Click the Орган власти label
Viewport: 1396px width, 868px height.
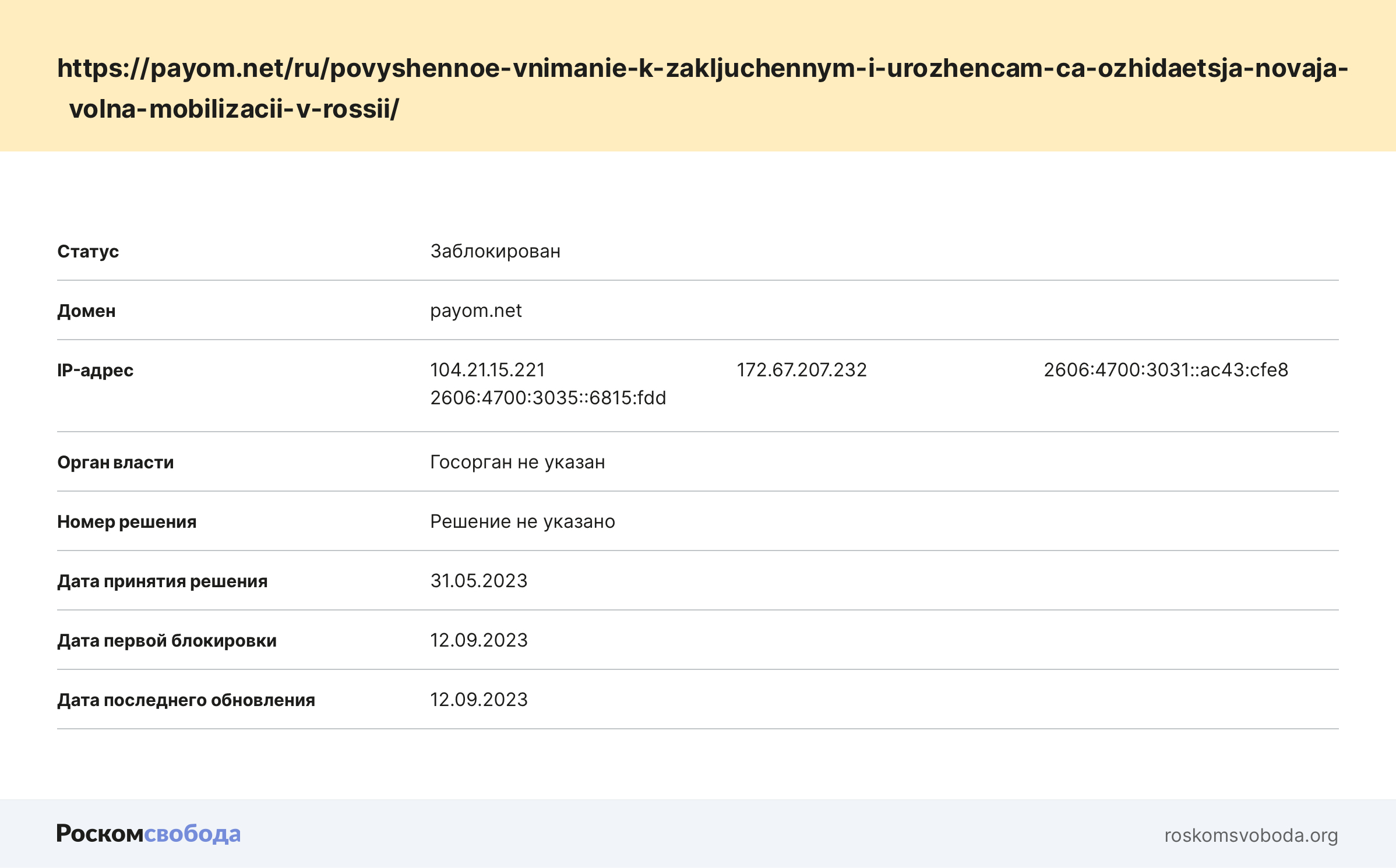point(115,463)
